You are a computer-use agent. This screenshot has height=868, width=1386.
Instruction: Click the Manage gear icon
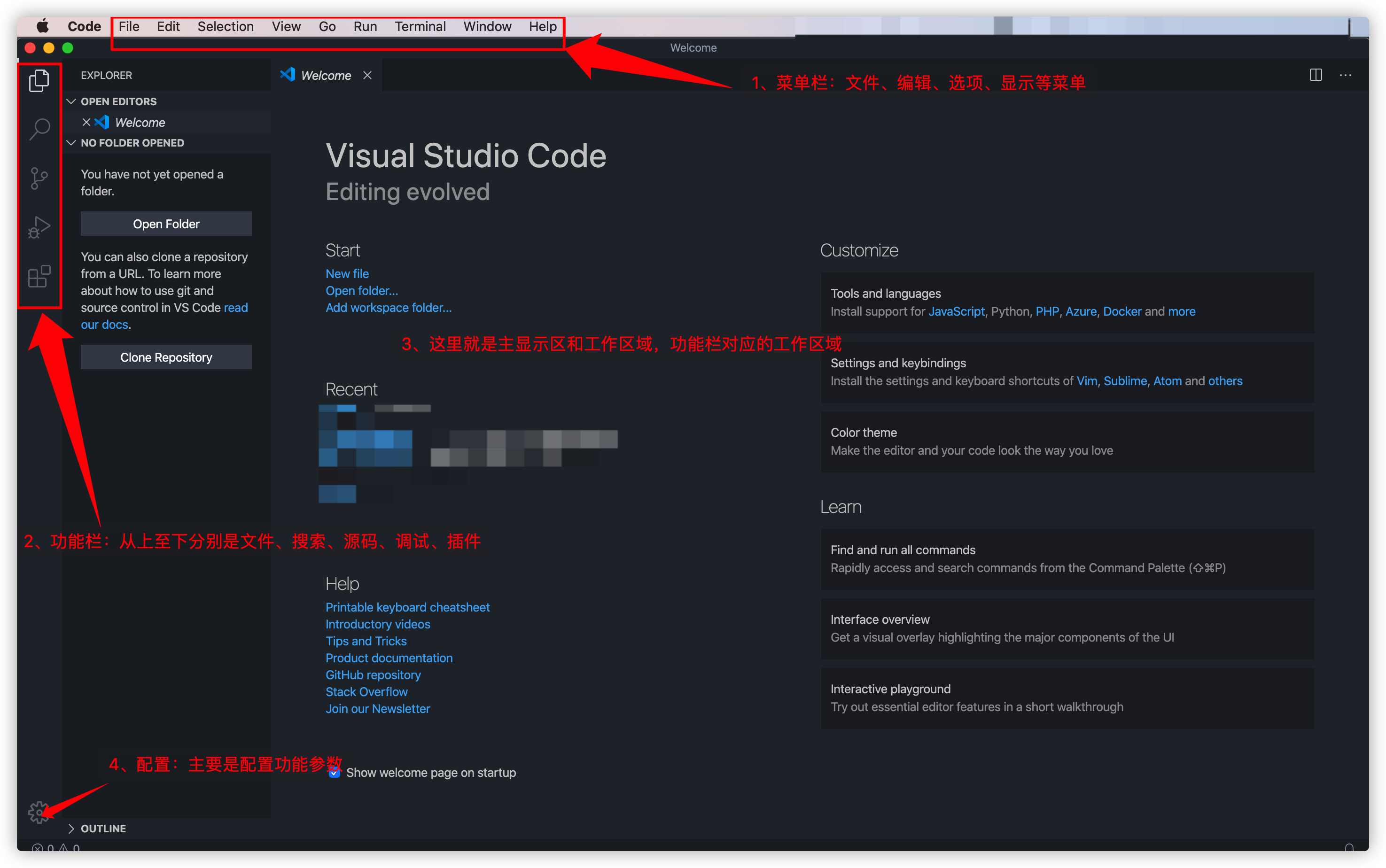[x=39, y=812]
